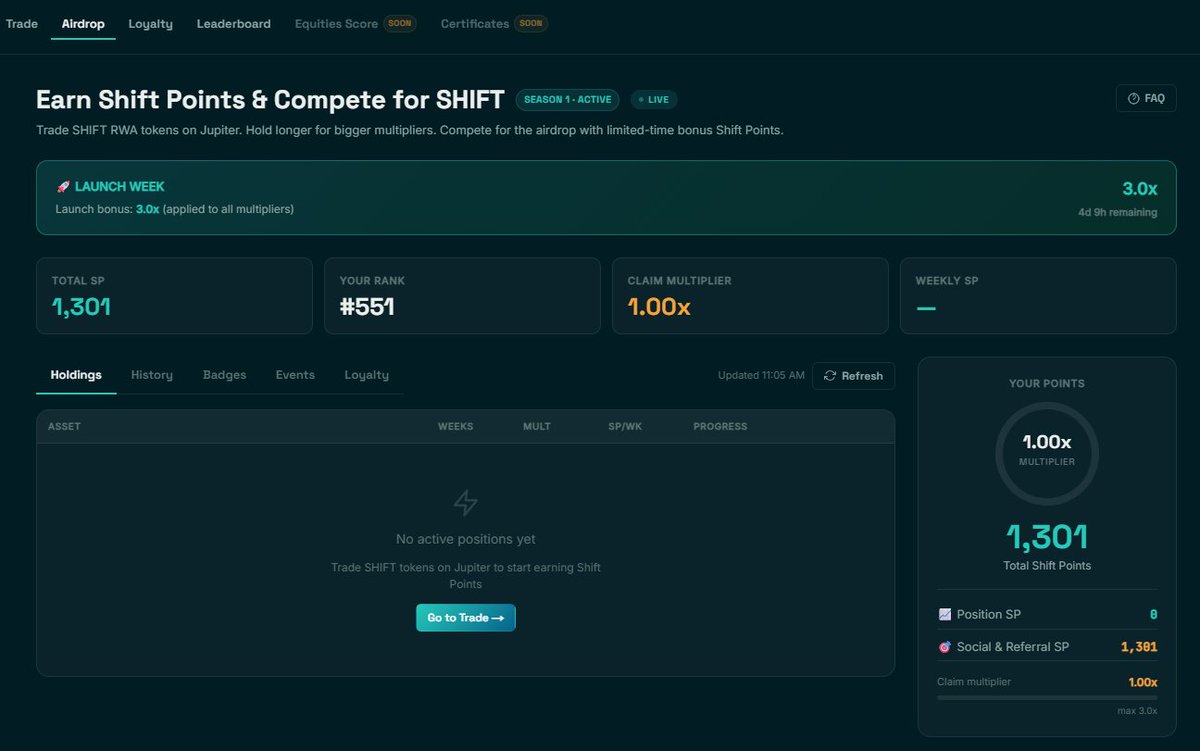1200x751 pixels.
Task: Click the Updated 11:05 AM text
Action: tap(761, 376)
